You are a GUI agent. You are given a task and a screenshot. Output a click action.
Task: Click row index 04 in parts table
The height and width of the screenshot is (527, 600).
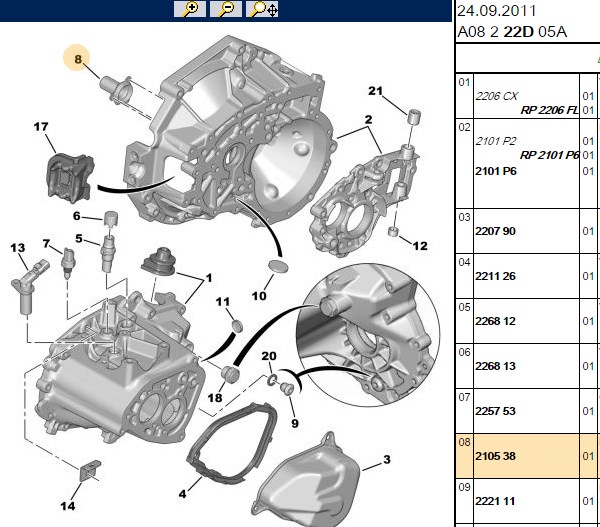(464, 262)
